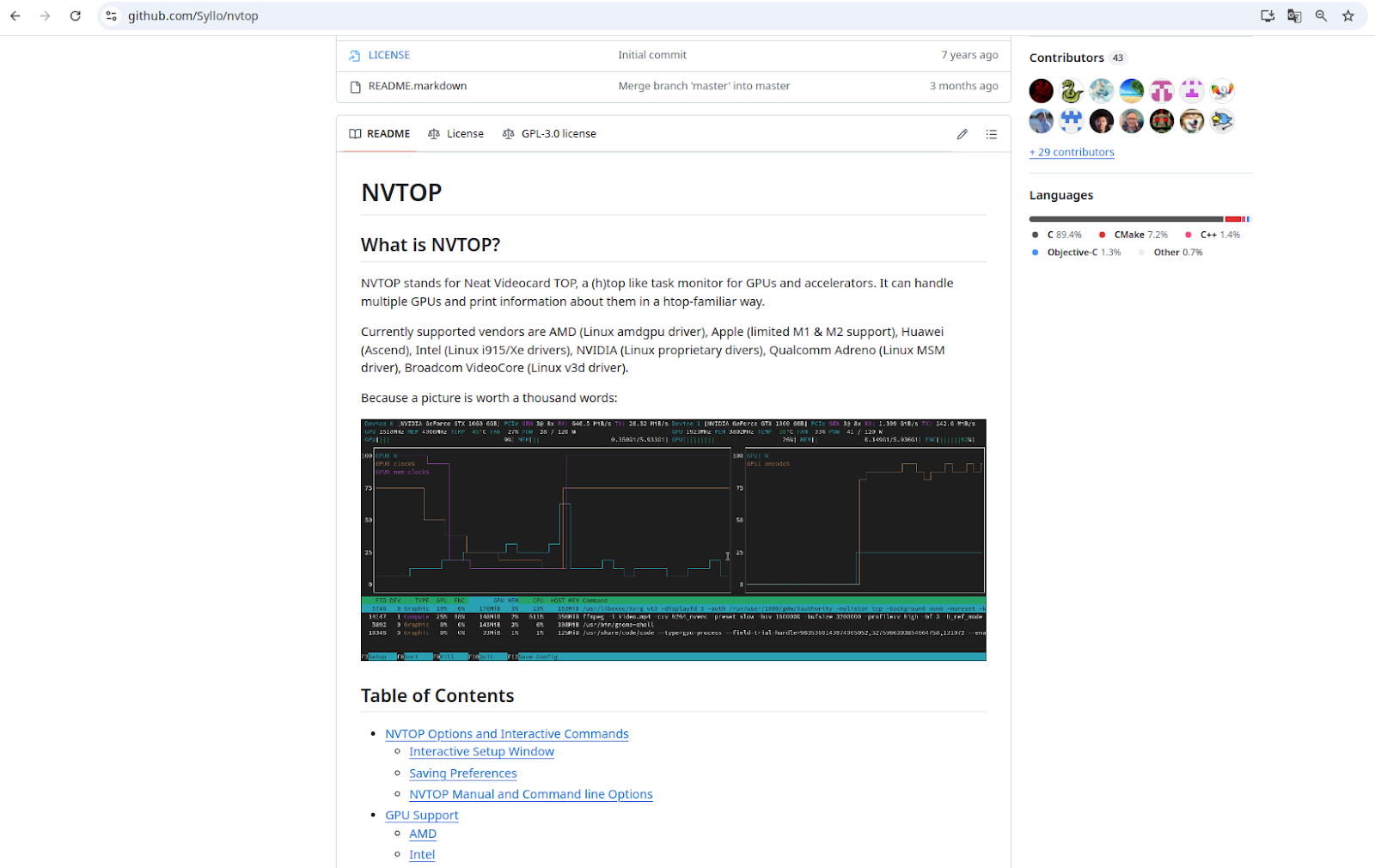
Task: Click the '3 months ago' timestamp for README.markdown
Action: coord(963,86)
